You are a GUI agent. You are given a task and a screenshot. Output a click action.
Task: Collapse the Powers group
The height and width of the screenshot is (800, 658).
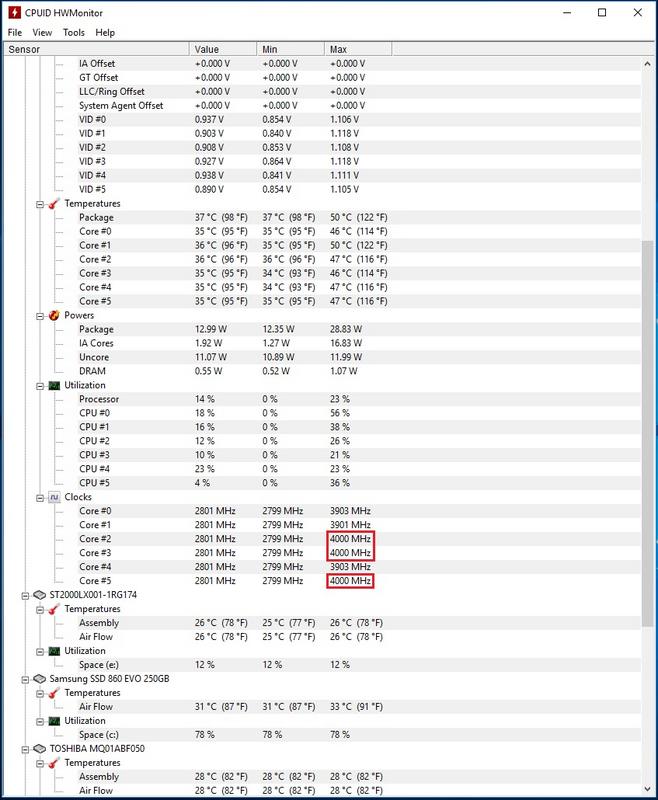[40, 316]
